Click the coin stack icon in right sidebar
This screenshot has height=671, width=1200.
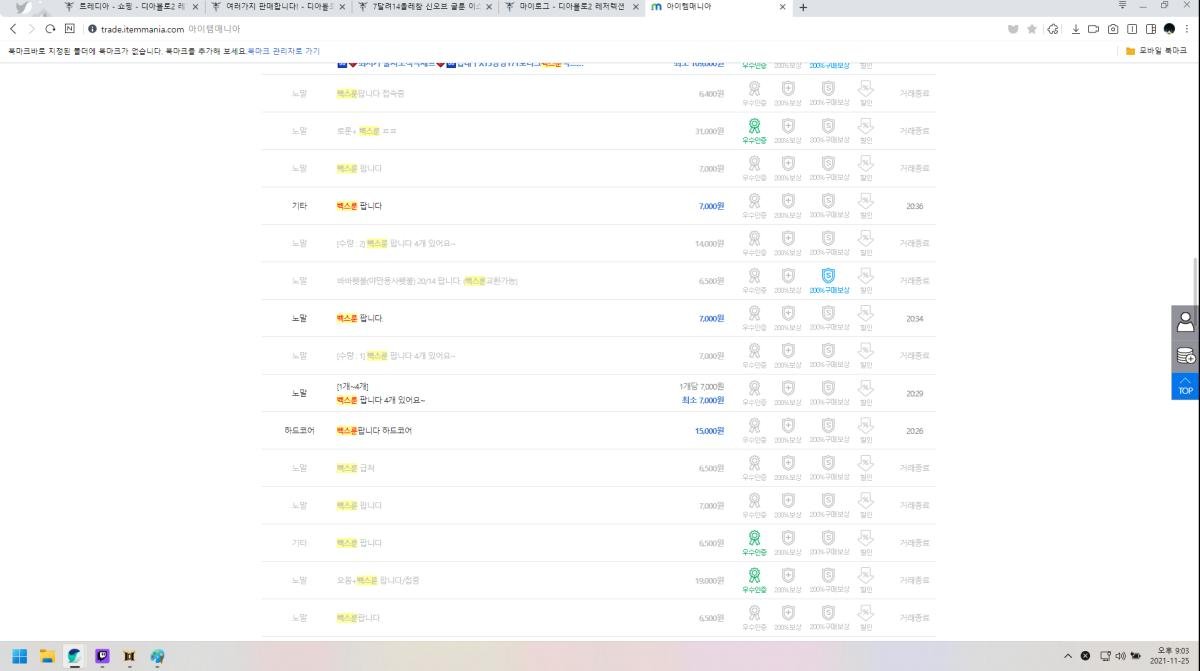click(1185, 355)
